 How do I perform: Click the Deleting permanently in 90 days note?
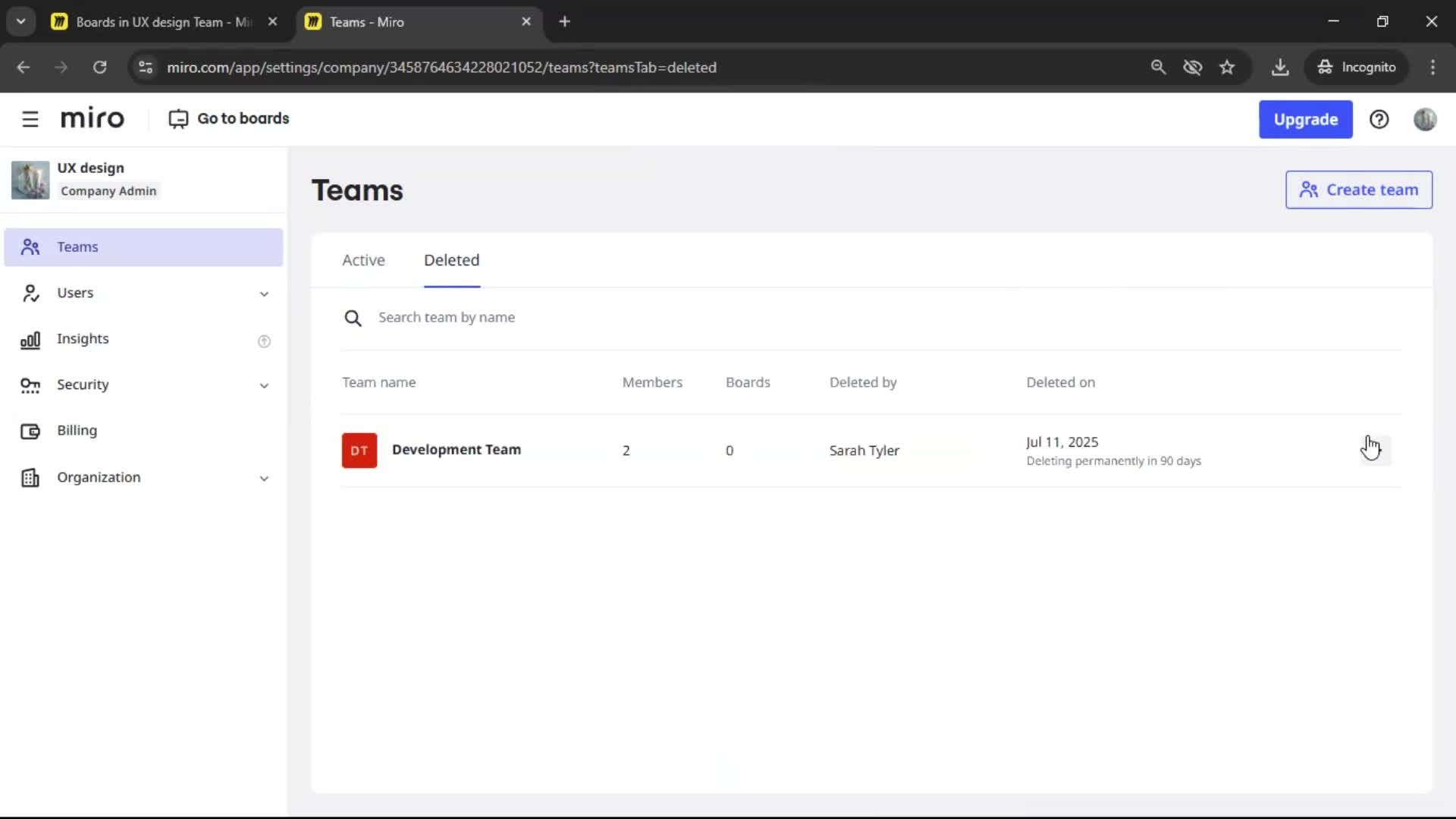[1113, 461]
